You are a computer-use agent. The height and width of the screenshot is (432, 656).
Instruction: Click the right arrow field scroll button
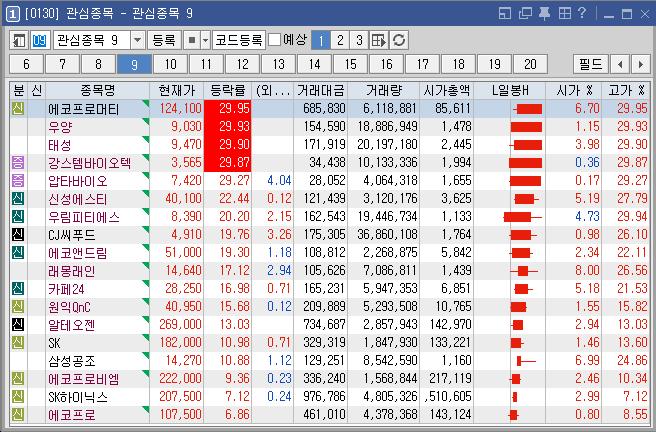point(641,64)
